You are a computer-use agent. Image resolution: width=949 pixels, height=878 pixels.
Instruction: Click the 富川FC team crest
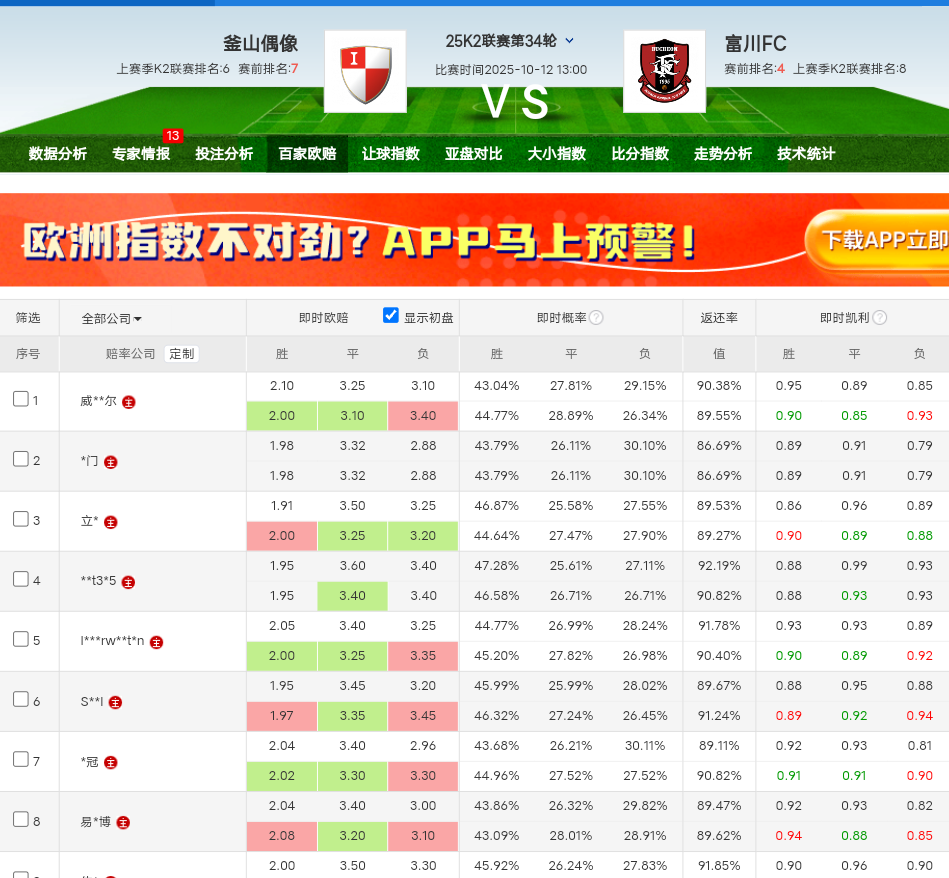tap(664, 72)
